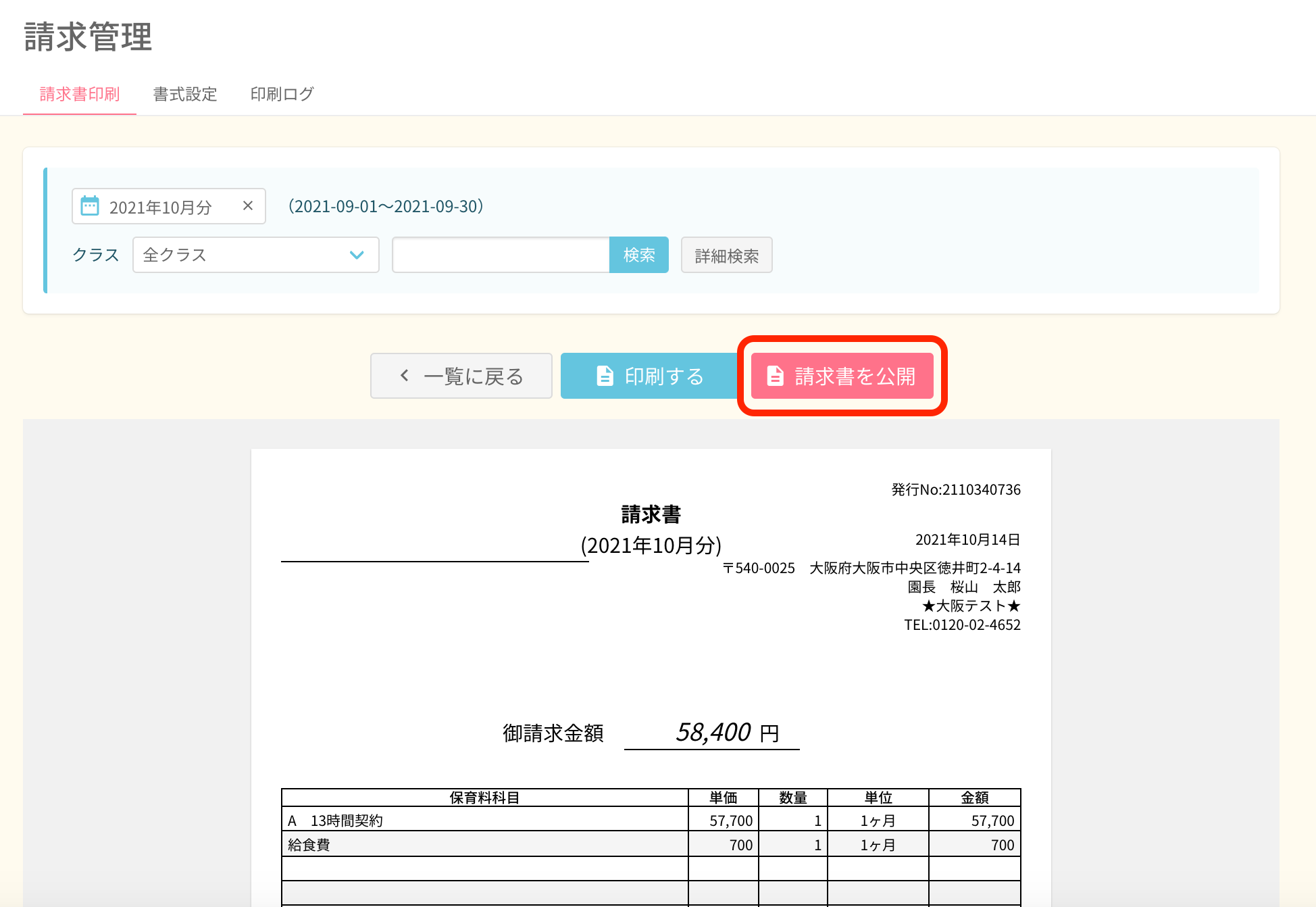The image size is (1316, 907).
Task: Open 詳細検索 advanced search
Action: point(726,255)
